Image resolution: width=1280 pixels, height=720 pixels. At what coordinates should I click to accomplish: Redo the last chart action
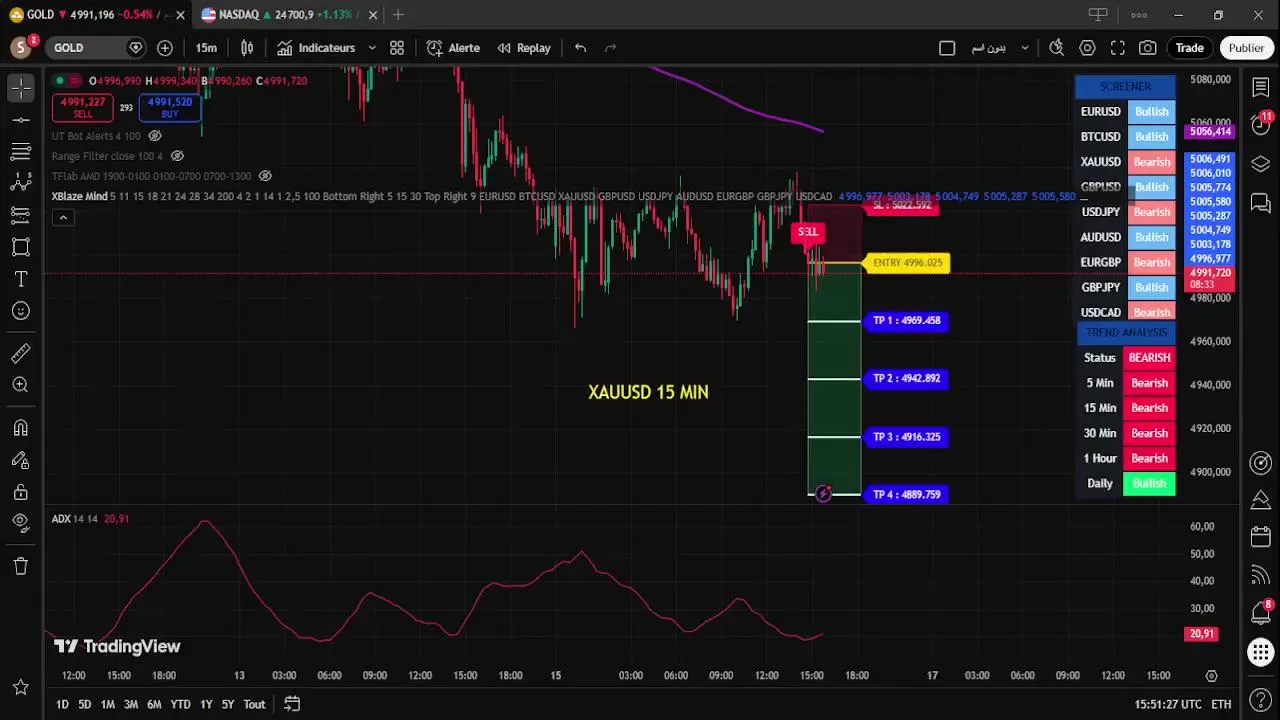pos(611,48)
